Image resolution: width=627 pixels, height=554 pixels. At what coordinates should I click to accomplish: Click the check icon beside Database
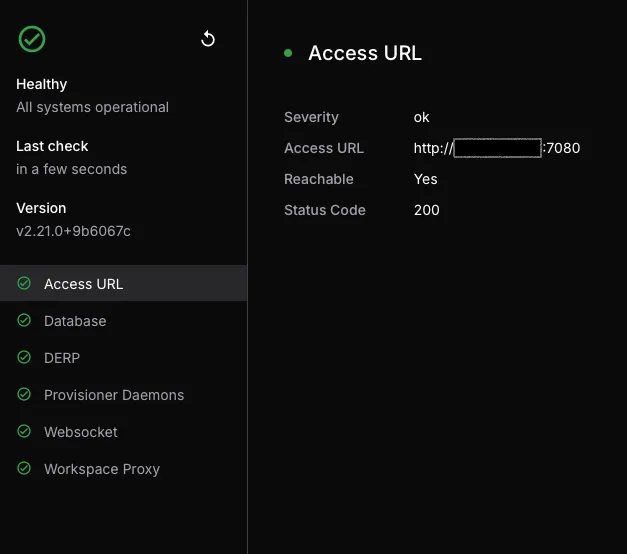point(24,321)
